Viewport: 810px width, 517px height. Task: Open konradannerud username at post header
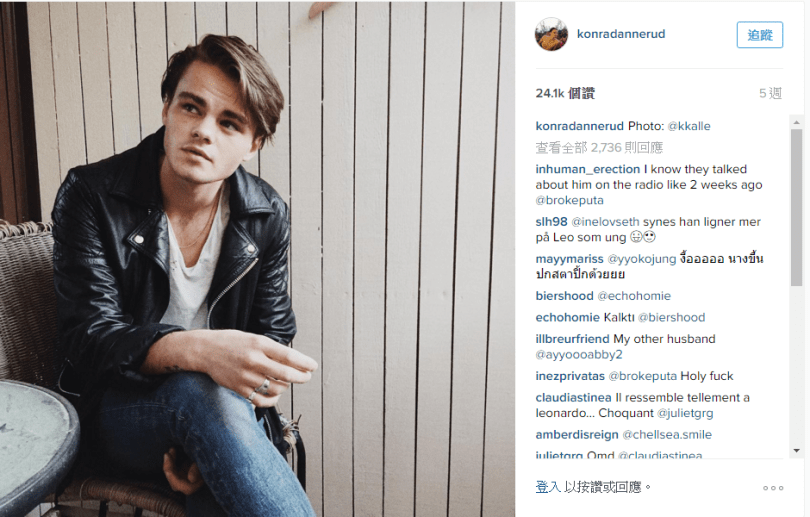click(x=621, y=34)
